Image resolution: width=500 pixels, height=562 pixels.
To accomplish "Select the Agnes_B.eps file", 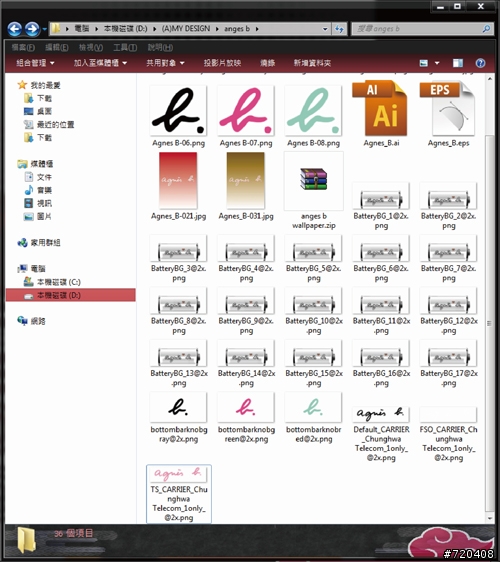I will click(448, 114).
